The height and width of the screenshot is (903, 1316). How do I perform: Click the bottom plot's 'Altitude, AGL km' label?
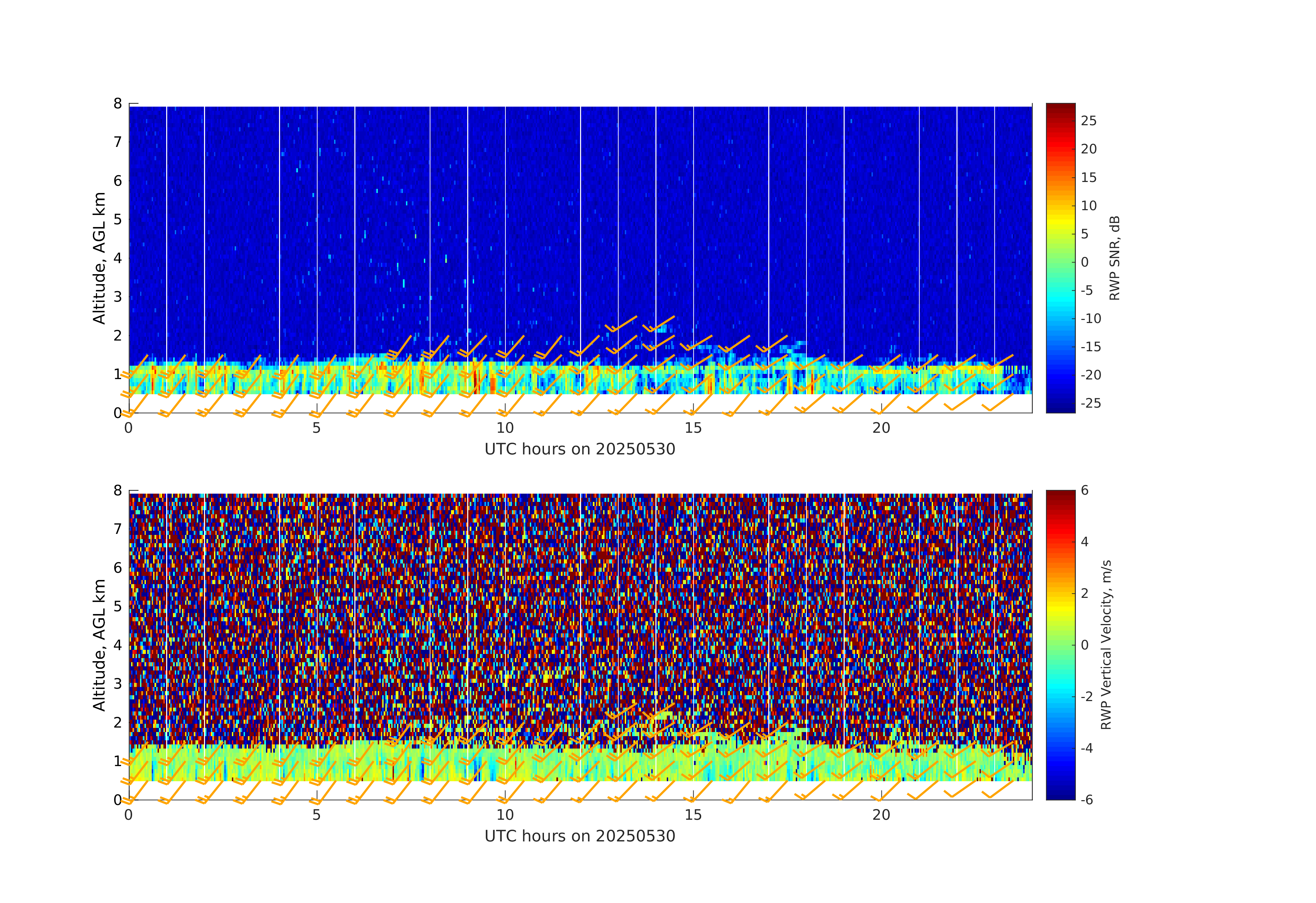[x=99, y=645]
